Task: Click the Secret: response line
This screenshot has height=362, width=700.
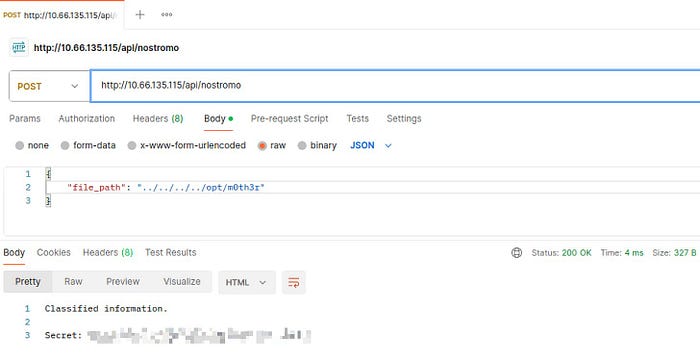Action: 177,335
